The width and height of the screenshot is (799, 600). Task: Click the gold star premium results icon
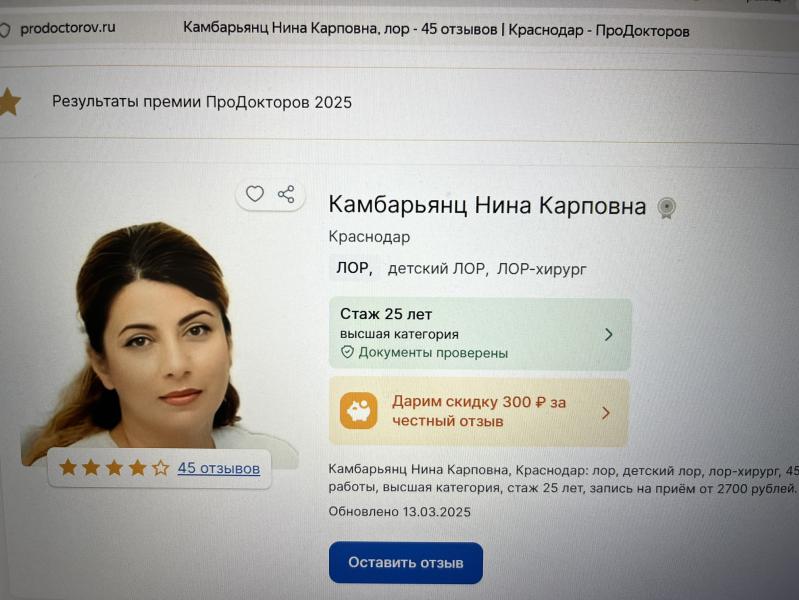click(9, 102)
